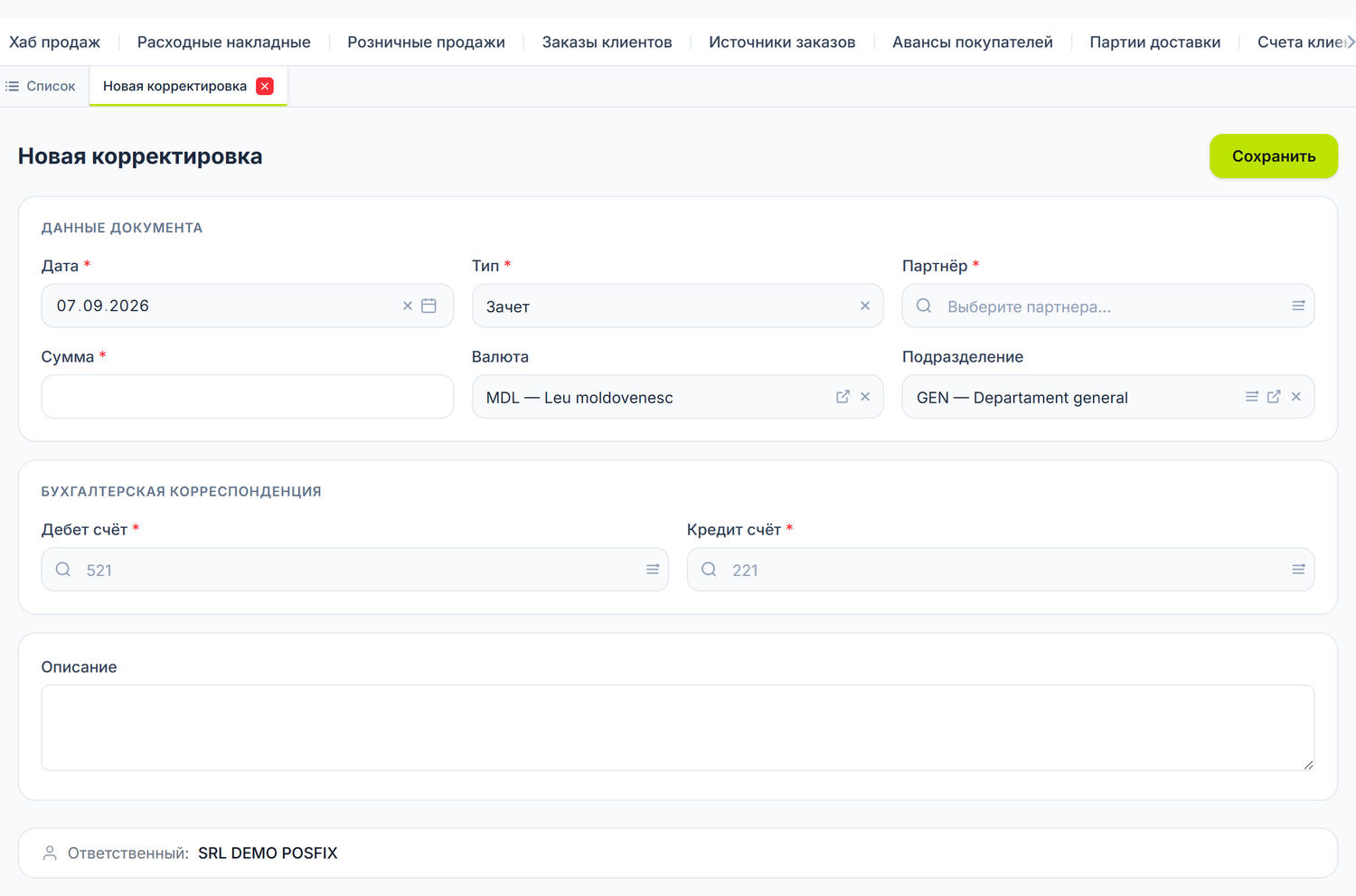This screenshot has height=896, width=1356.
Task: Open the partner list icon in Партнёр field
Action: 1298,306
